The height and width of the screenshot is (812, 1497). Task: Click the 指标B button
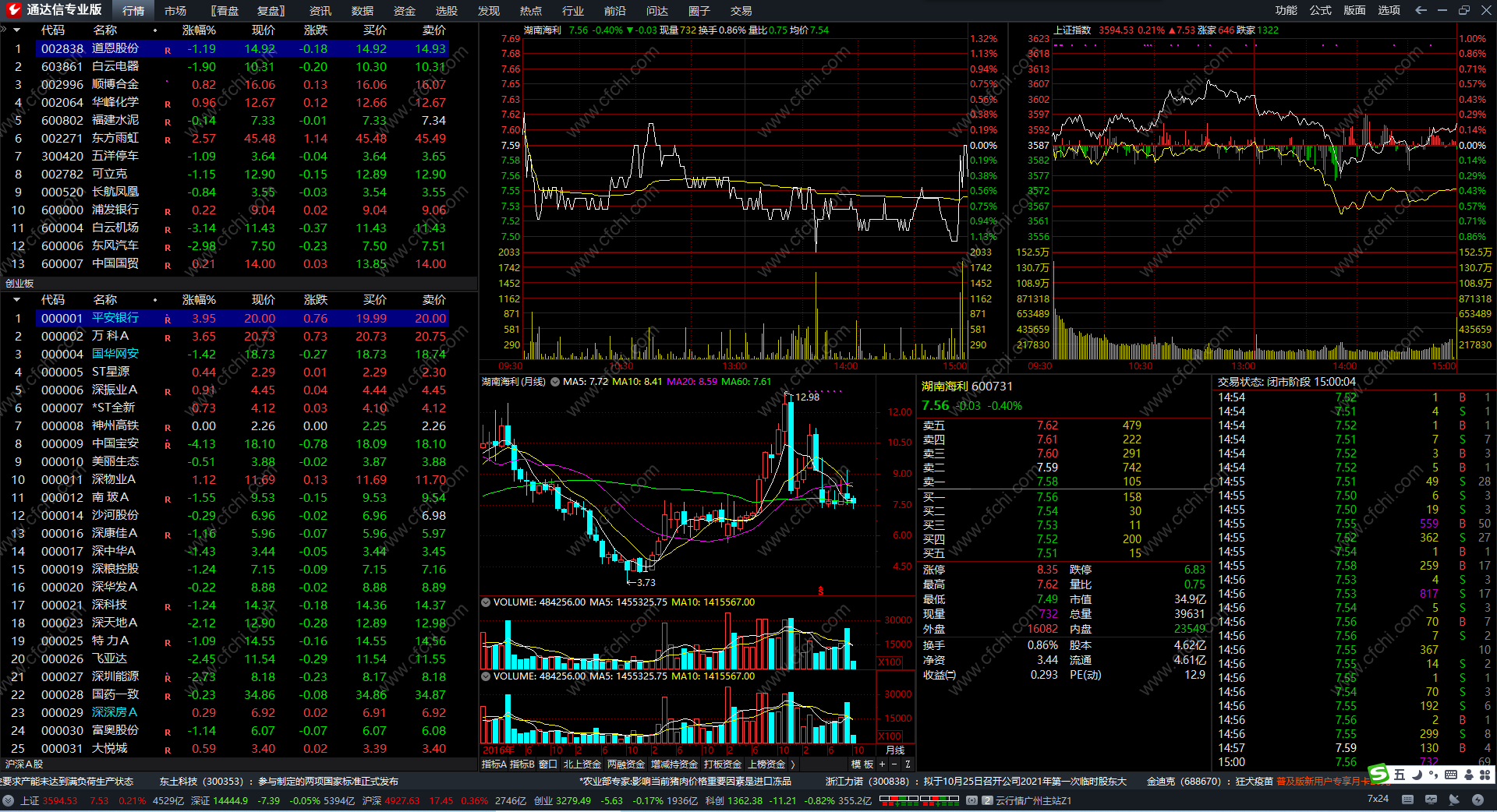point(522,764)
